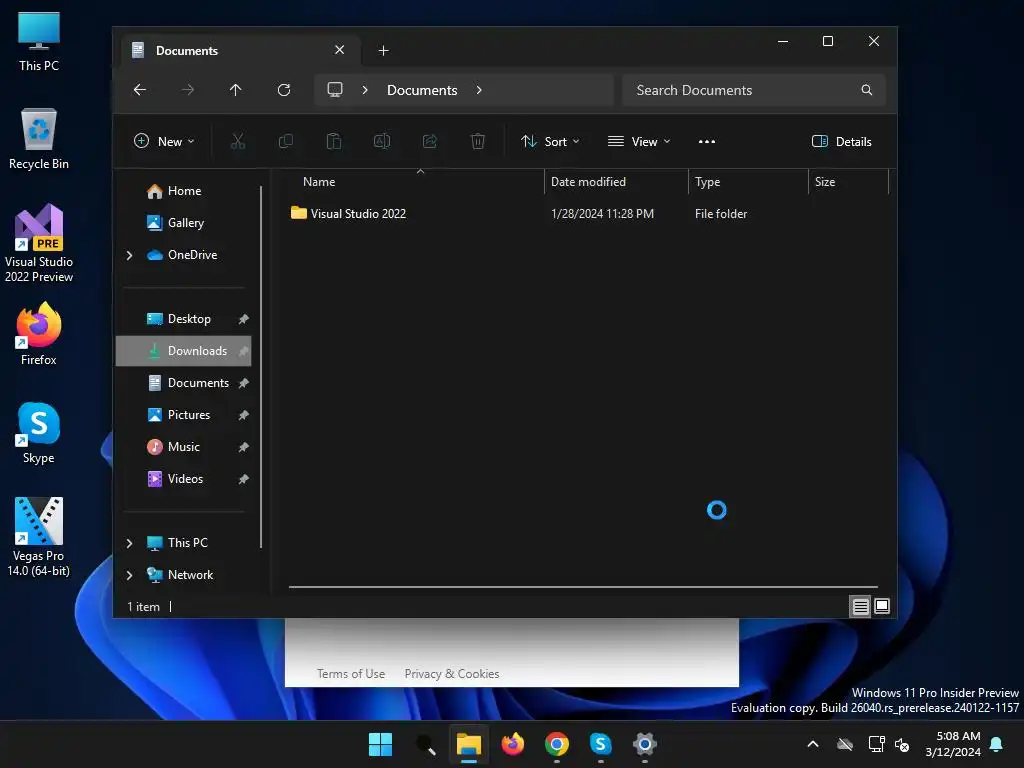Select the Recycle Bin desktop icon

pos(39,139)
